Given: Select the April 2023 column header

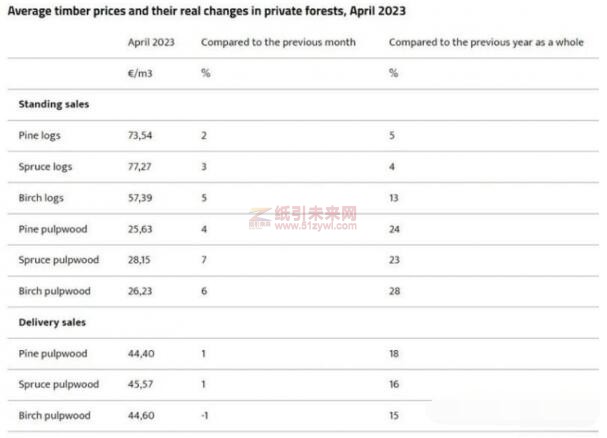Looking at the screenshot, I should click(151, 43).
